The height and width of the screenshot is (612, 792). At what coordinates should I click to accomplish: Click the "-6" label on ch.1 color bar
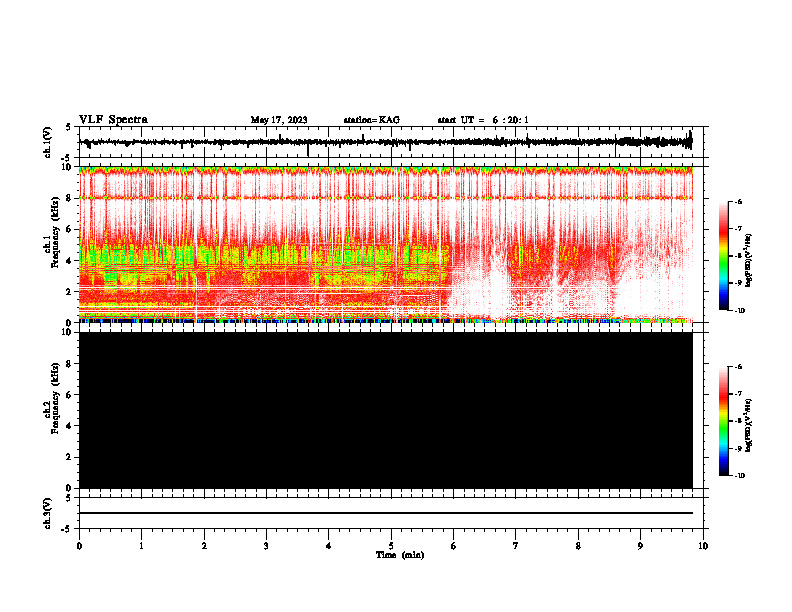point(737,201)
